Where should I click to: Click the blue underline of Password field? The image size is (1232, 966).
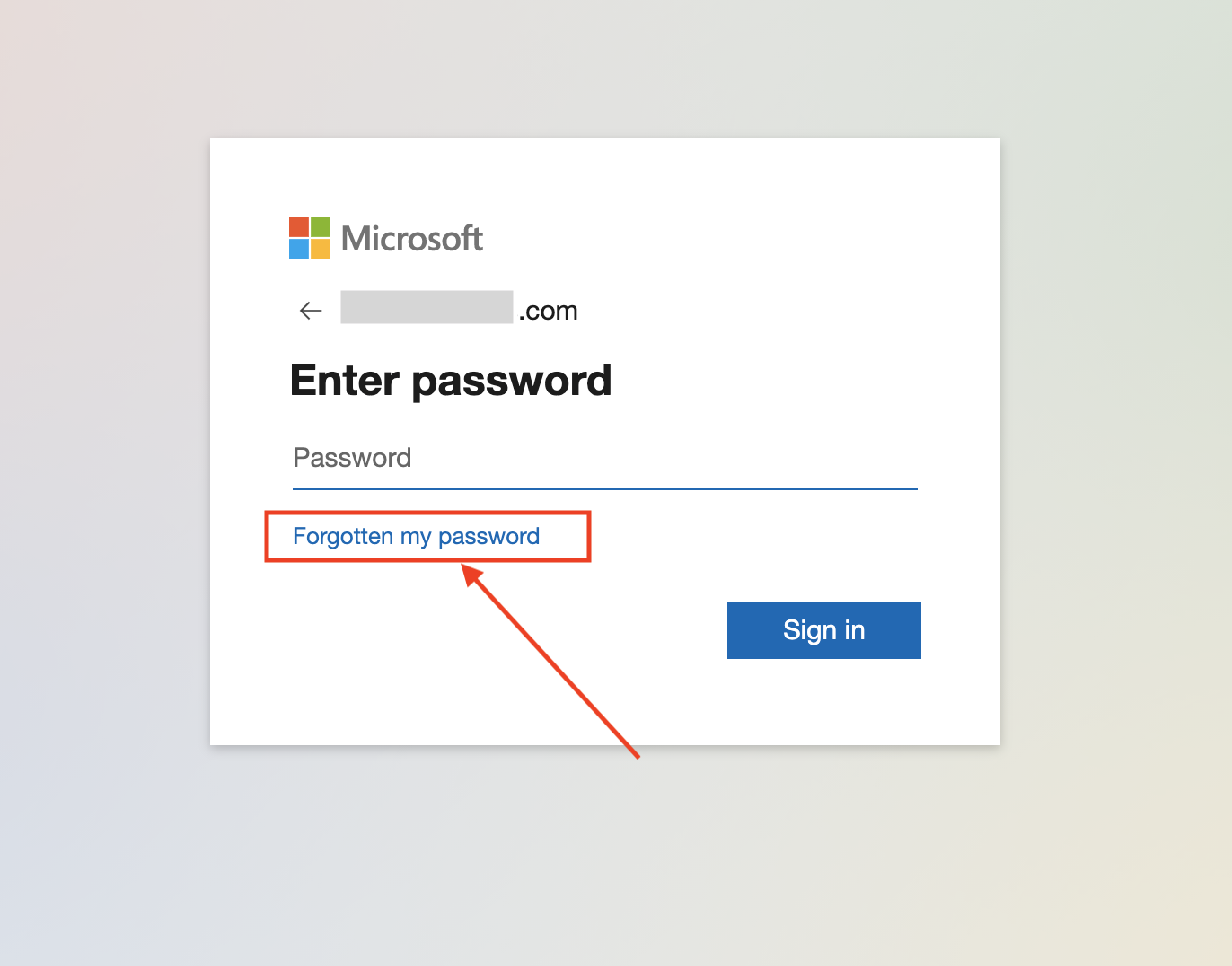tap(605, 489)
